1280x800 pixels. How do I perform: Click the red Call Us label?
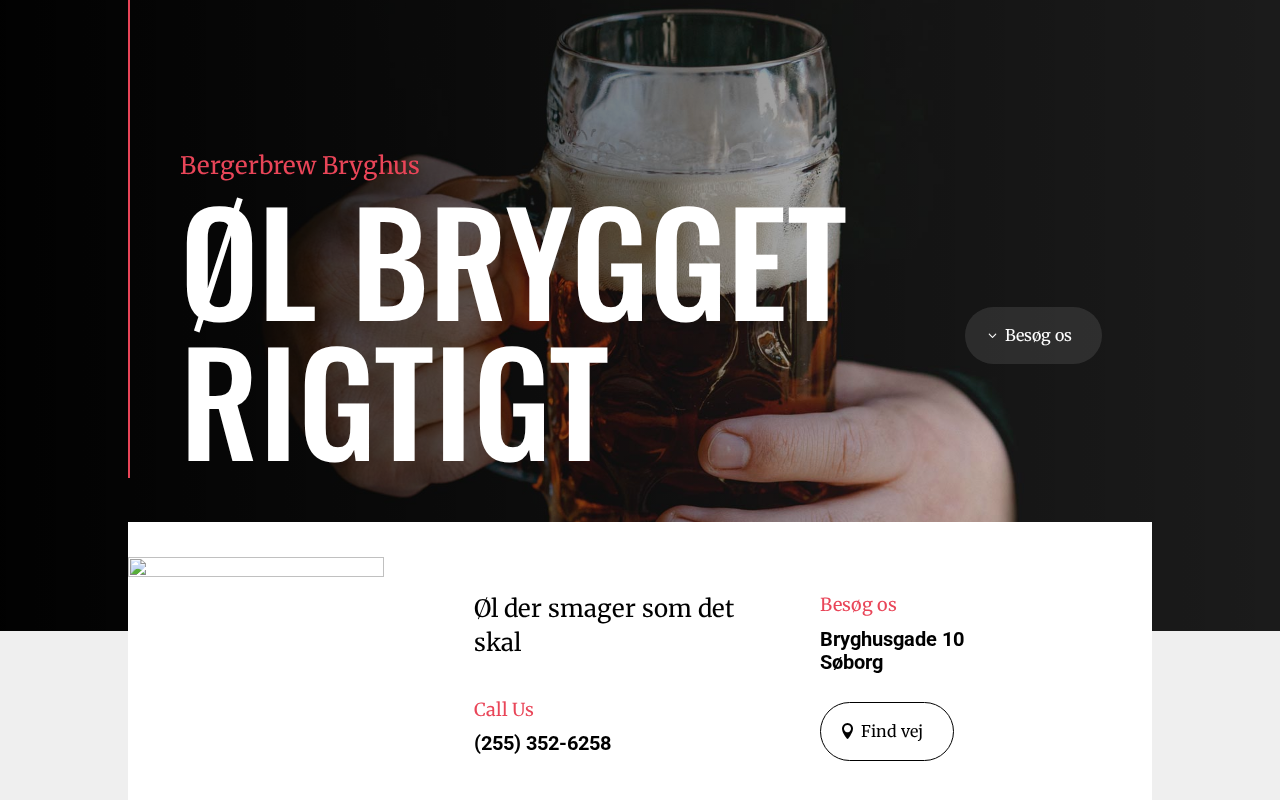504,709
